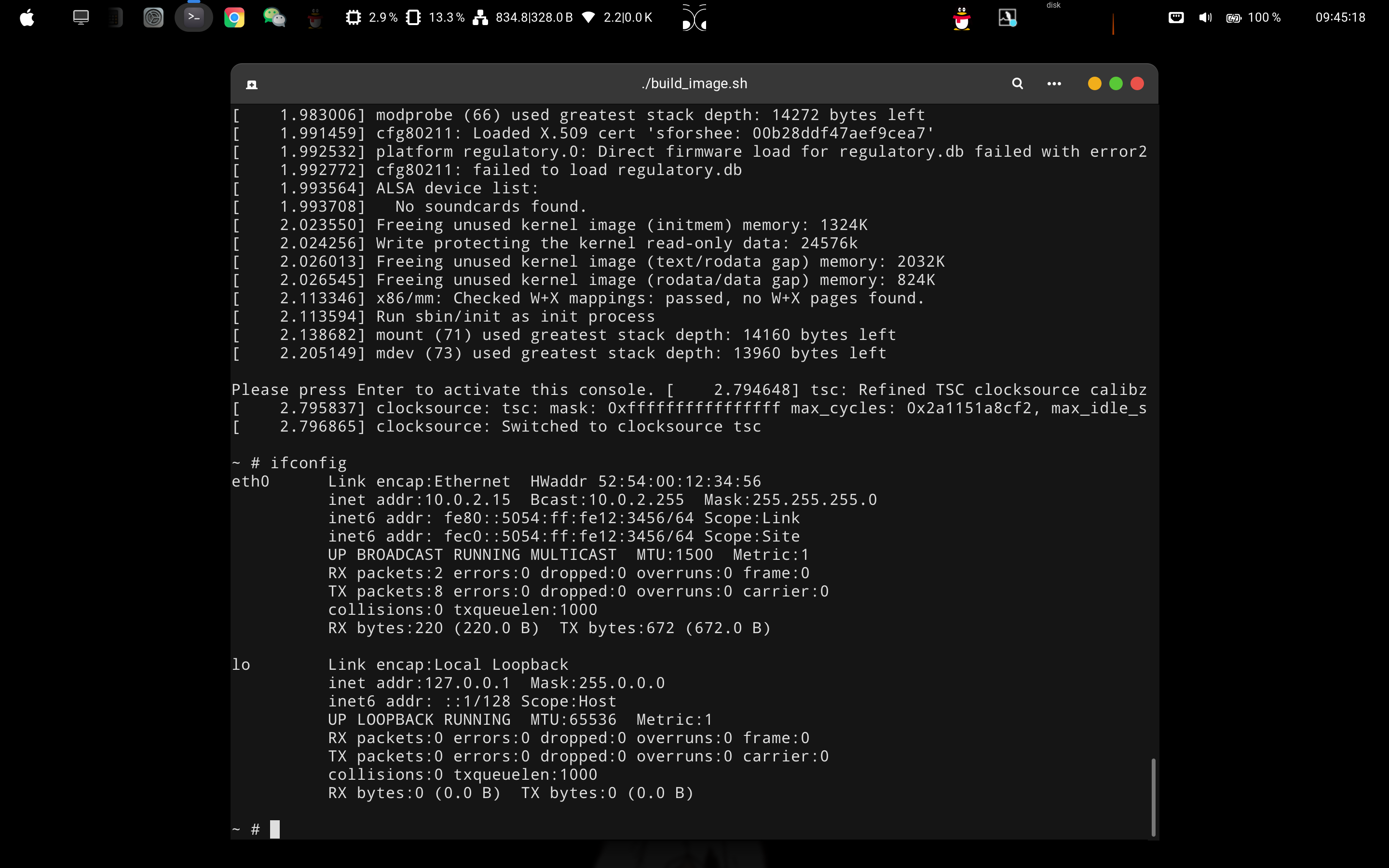Click the search icon in terminal title bar
This screenshot has width=1389, height=868.
tap(1017, 84)
